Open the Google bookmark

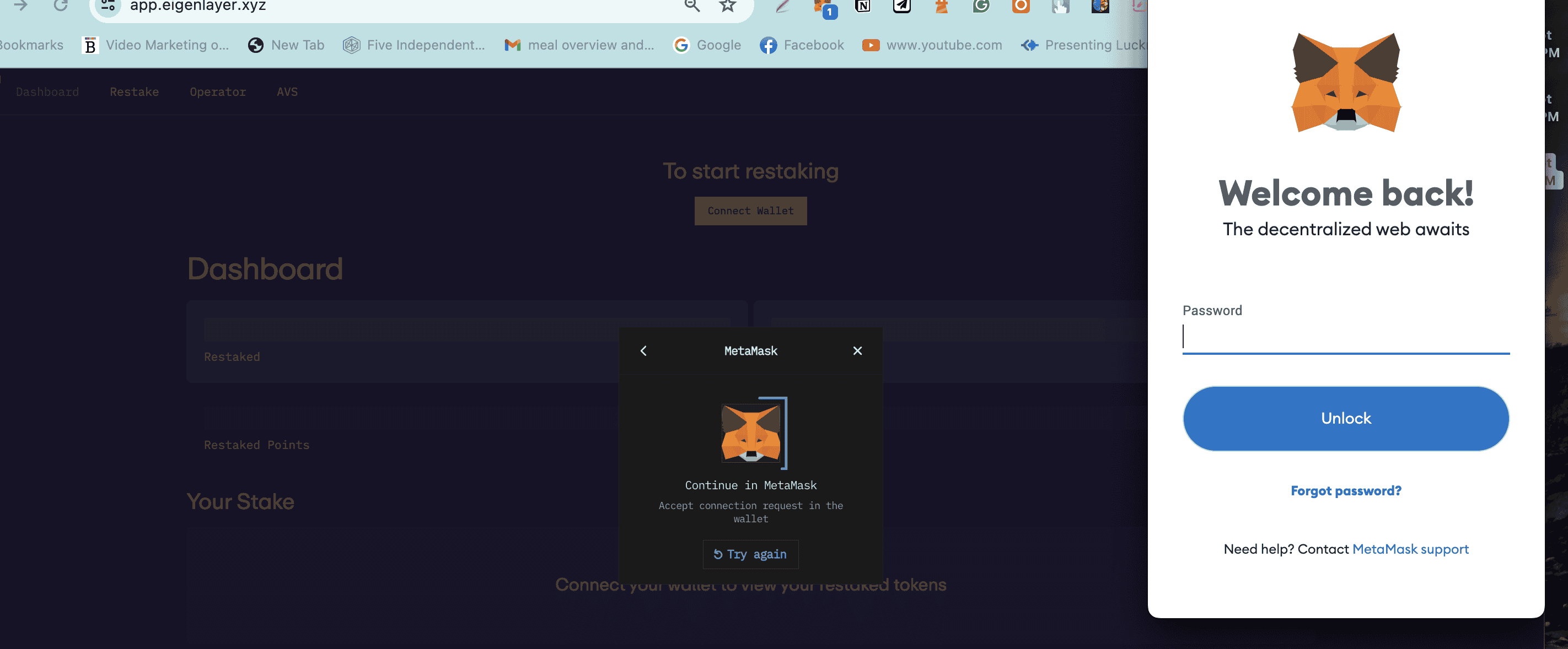707,45
